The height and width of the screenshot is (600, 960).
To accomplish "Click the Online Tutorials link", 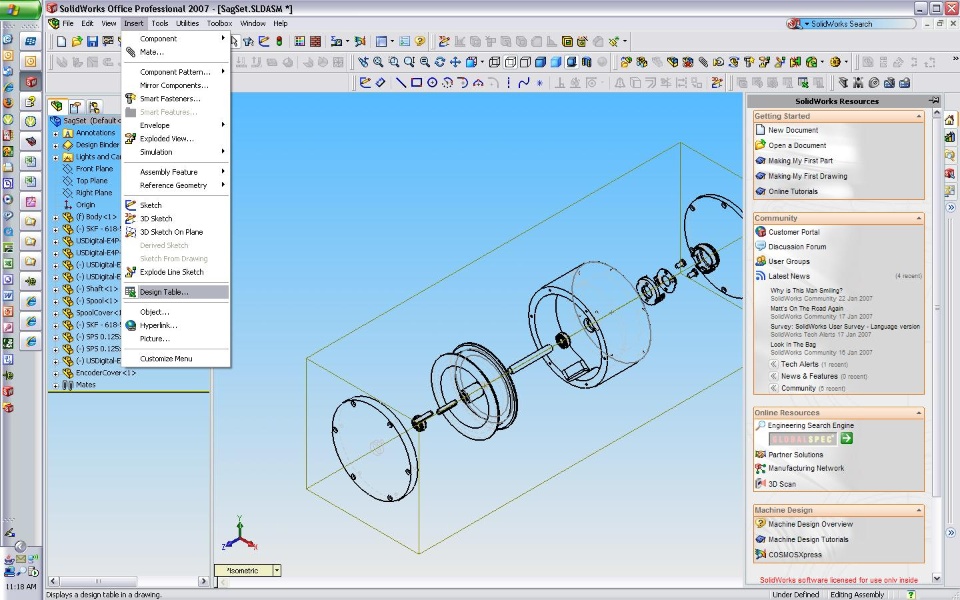I will [793, 191].
